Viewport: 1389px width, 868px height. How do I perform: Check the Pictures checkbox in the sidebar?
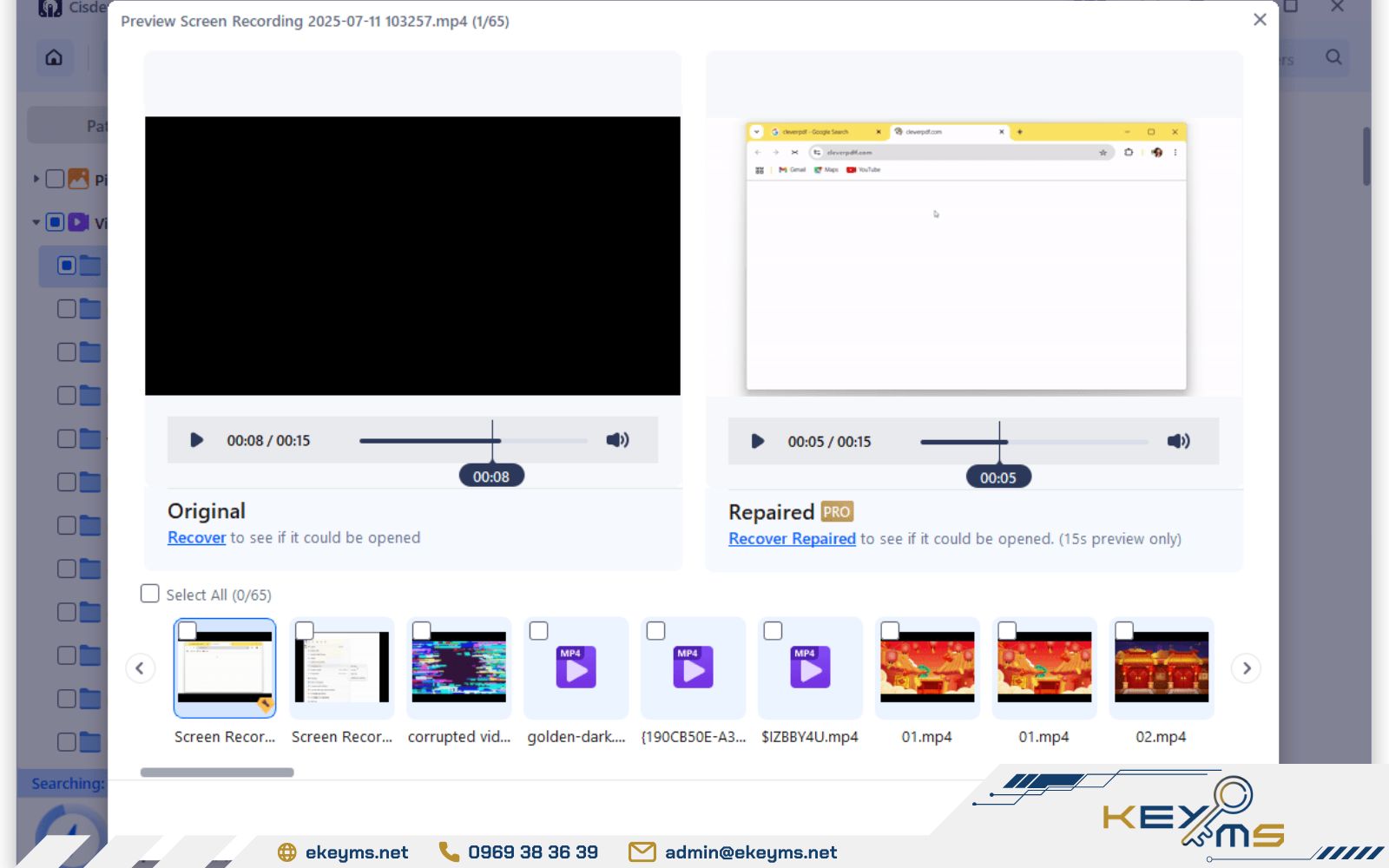54,178
